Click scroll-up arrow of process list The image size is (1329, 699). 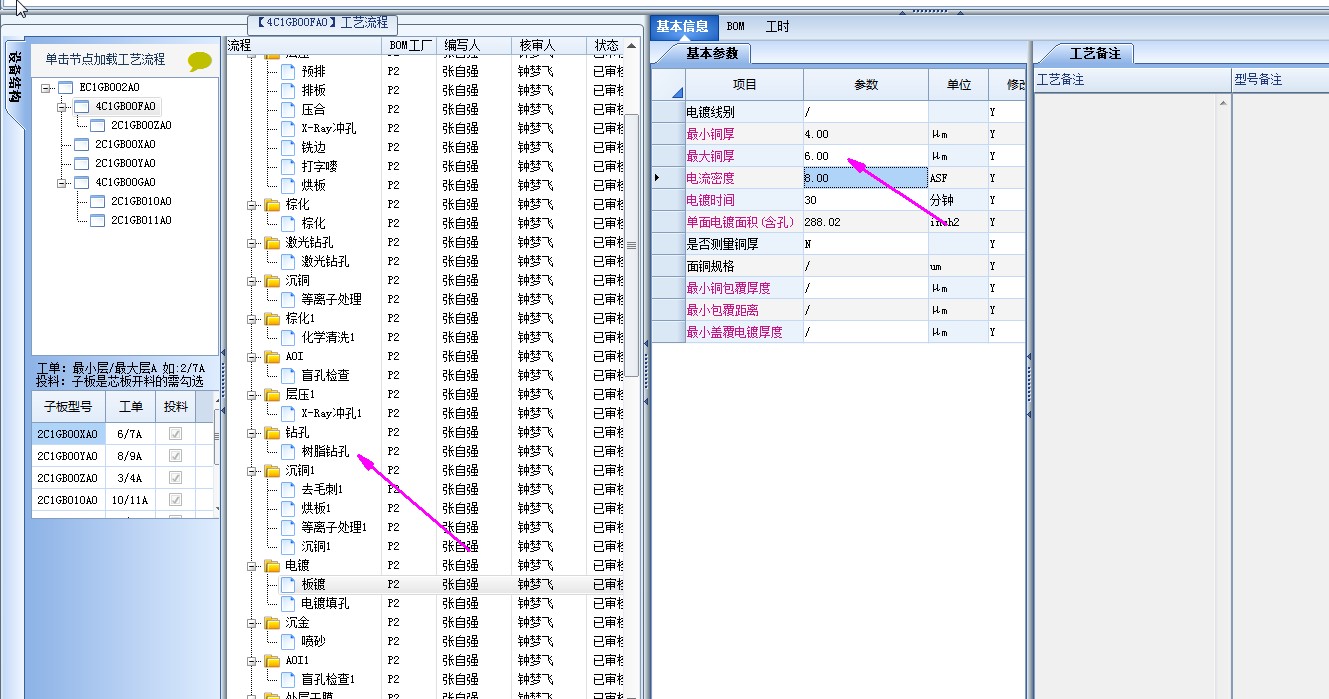tap(631, 46)
